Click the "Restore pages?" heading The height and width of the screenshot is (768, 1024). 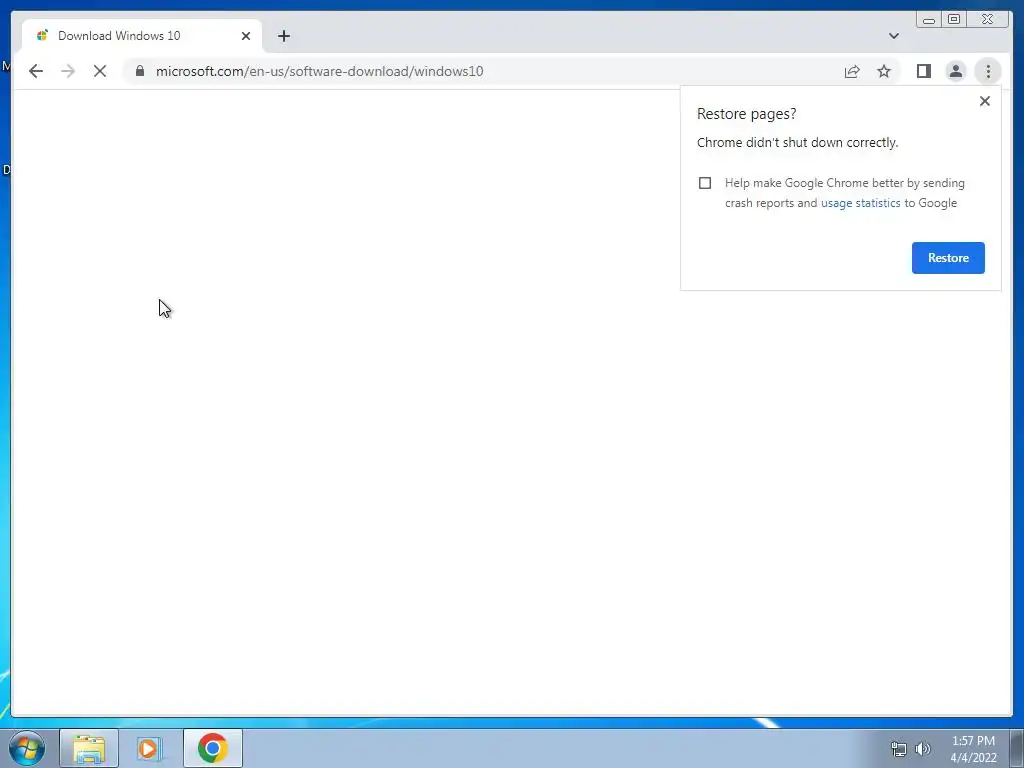pyautogui.click(x=746, y=114)
